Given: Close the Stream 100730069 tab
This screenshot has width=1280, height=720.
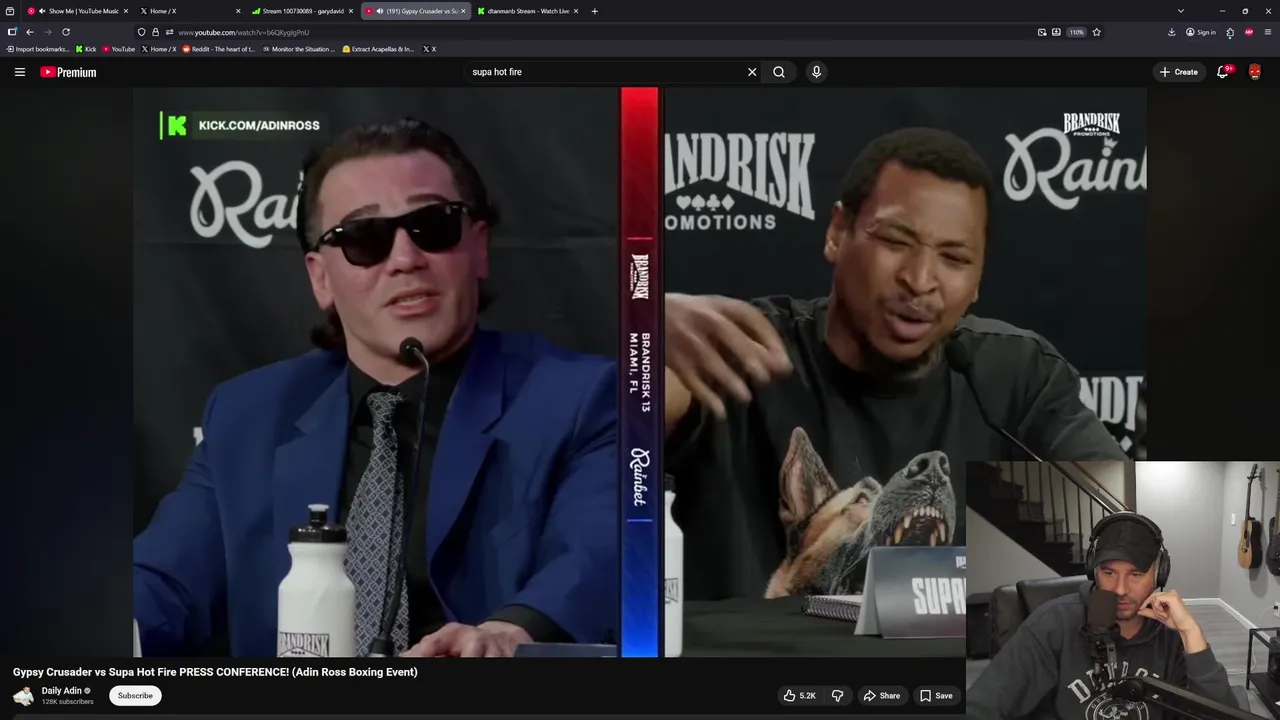Looking at the screenshot, I should click(351, 11).
